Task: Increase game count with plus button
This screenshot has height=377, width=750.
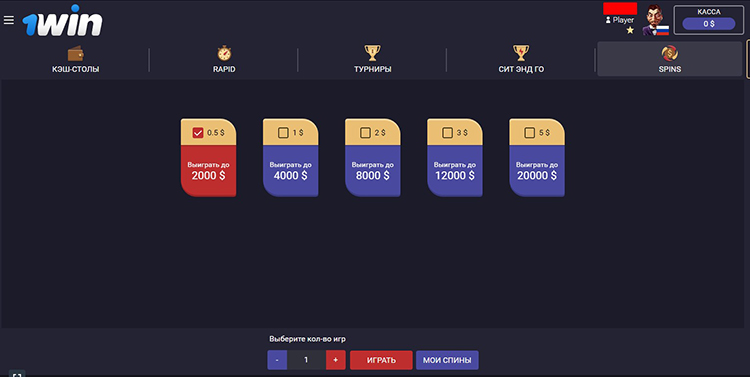Action: point(335,360)
